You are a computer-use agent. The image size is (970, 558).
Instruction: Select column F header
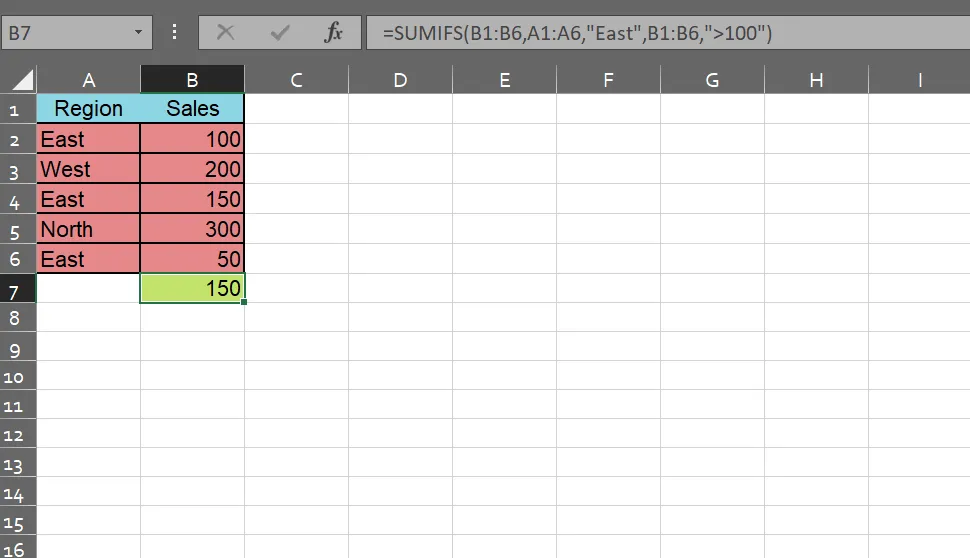[608, 80]
